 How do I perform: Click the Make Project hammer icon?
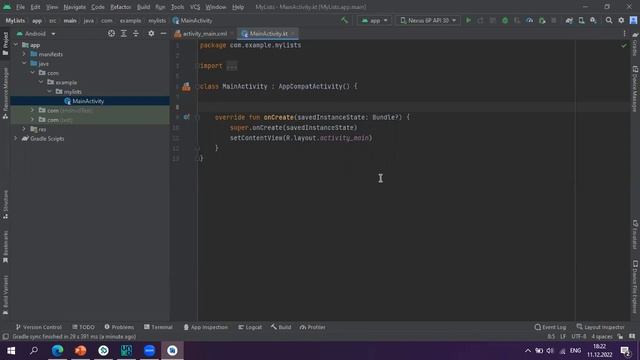pos(344,20)
